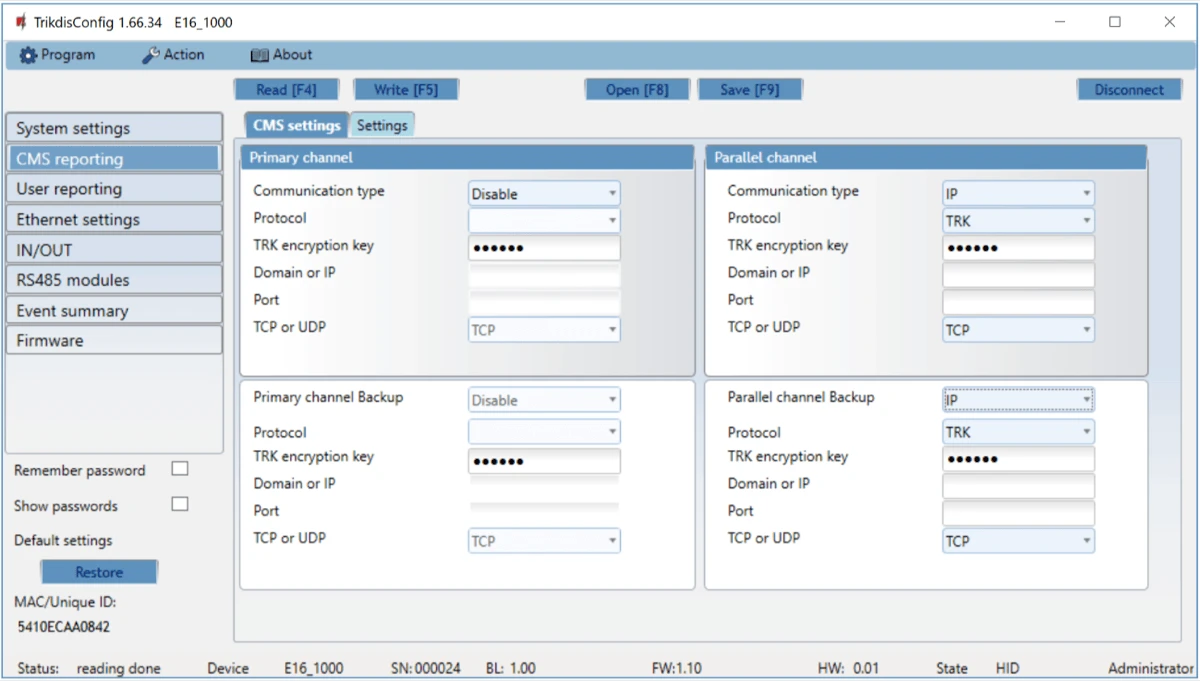The height and width of the screenshot is (681, 1200).
Task: Click Parallel channel Domain or IP field
Action: [x=1018, y=275]
